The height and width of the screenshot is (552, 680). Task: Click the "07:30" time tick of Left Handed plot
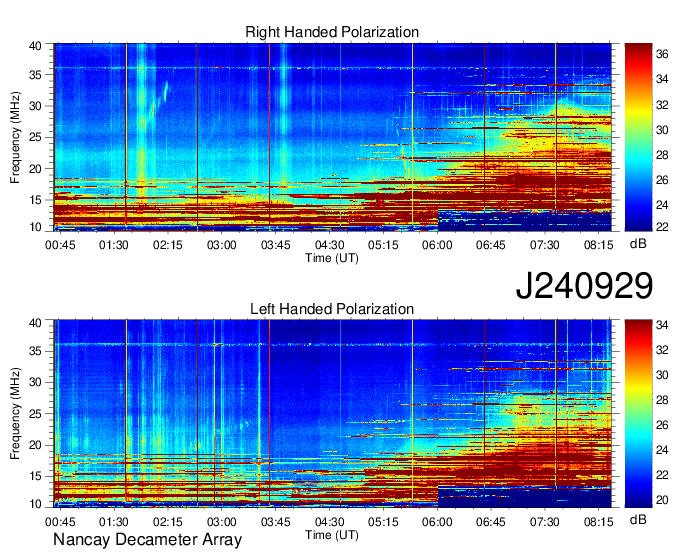(x=544, y=522)
